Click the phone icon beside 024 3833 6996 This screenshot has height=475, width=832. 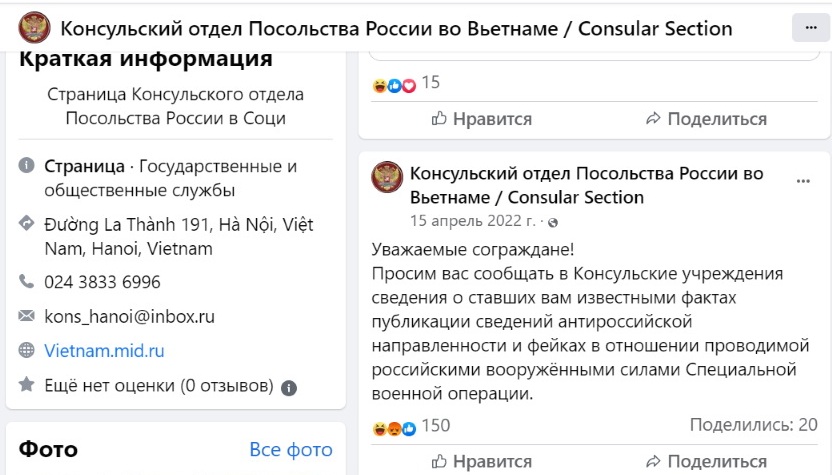point(26,283)
